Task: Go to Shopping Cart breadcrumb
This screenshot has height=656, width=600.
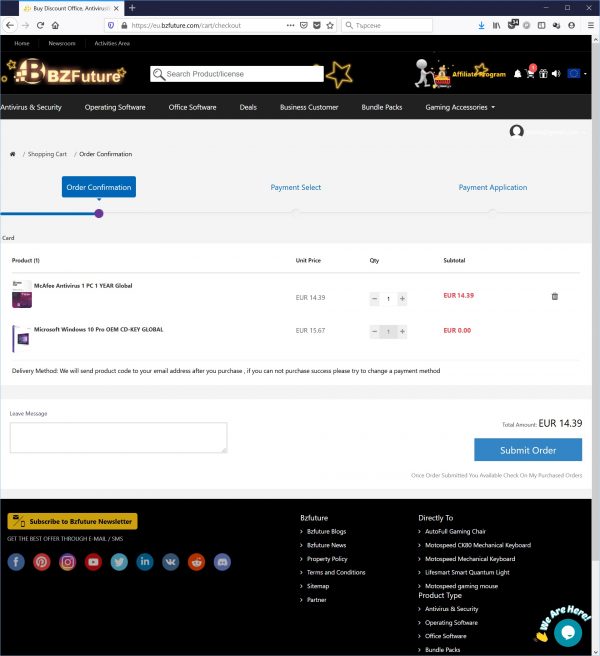Action: pos(47,154)
